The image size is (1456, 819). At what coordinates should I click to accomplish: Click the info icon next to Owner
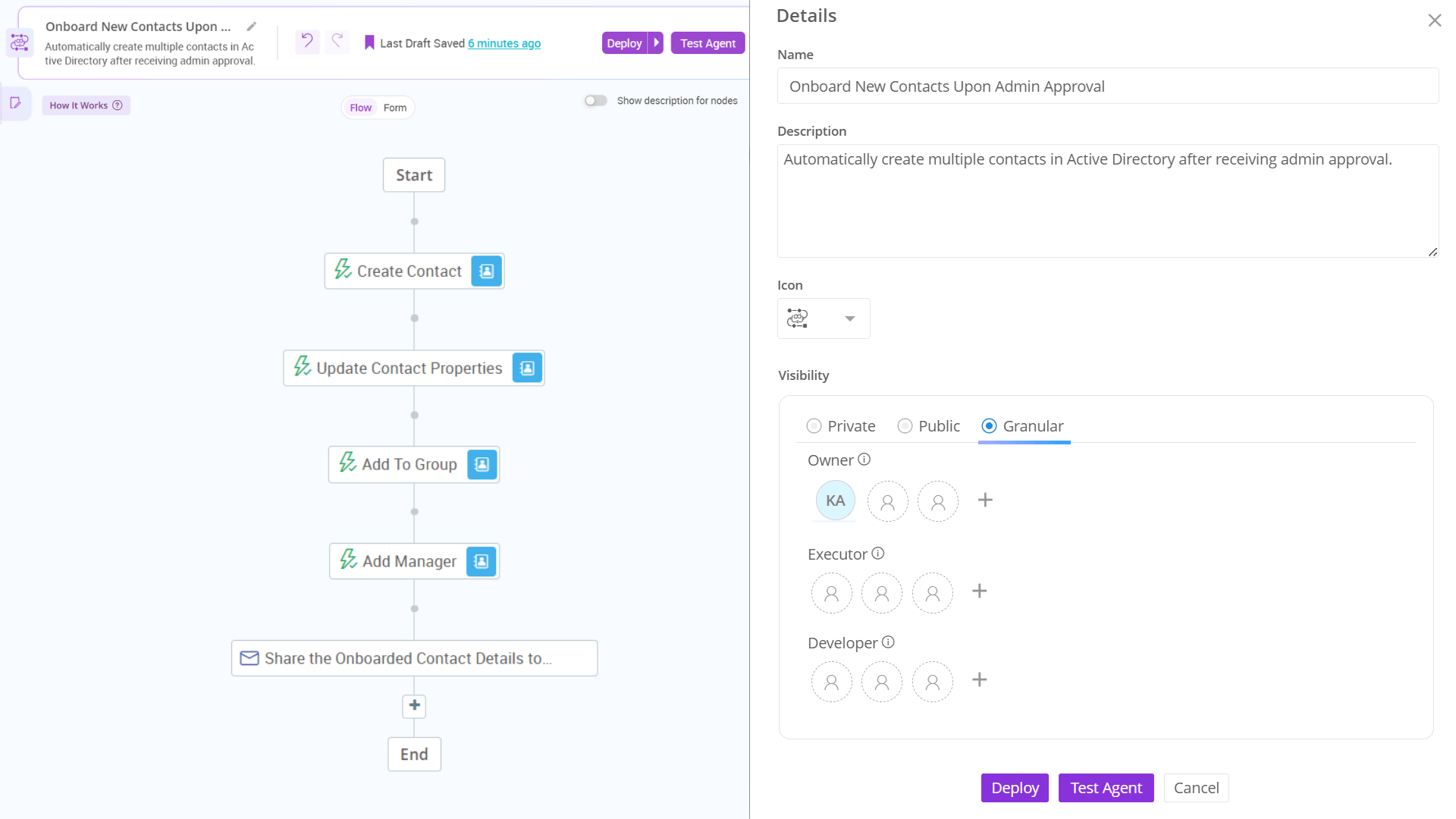click(x=864, y=460)
